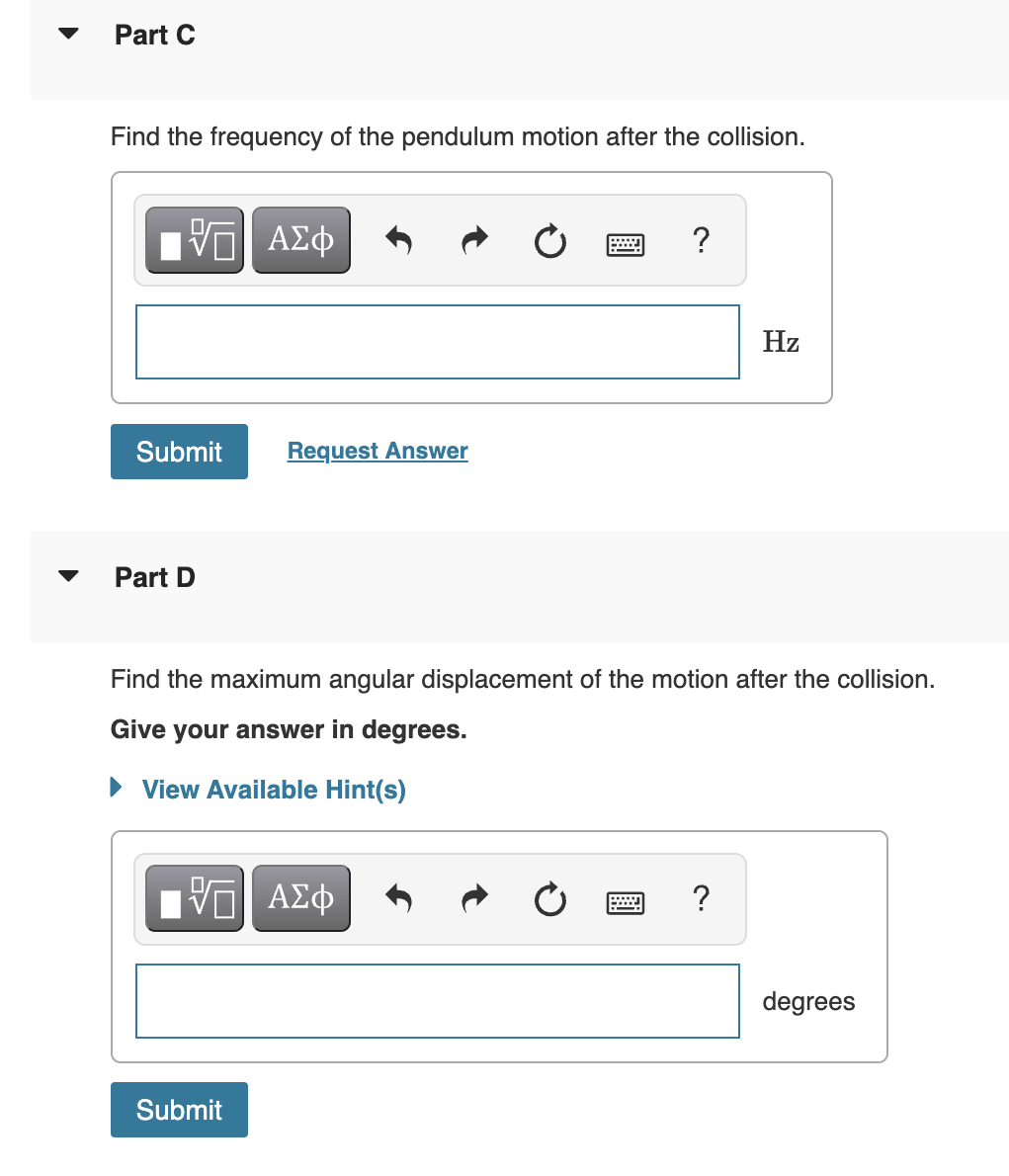
Task: Reset the Part D answer field
Action: click(x=549, y=898)
